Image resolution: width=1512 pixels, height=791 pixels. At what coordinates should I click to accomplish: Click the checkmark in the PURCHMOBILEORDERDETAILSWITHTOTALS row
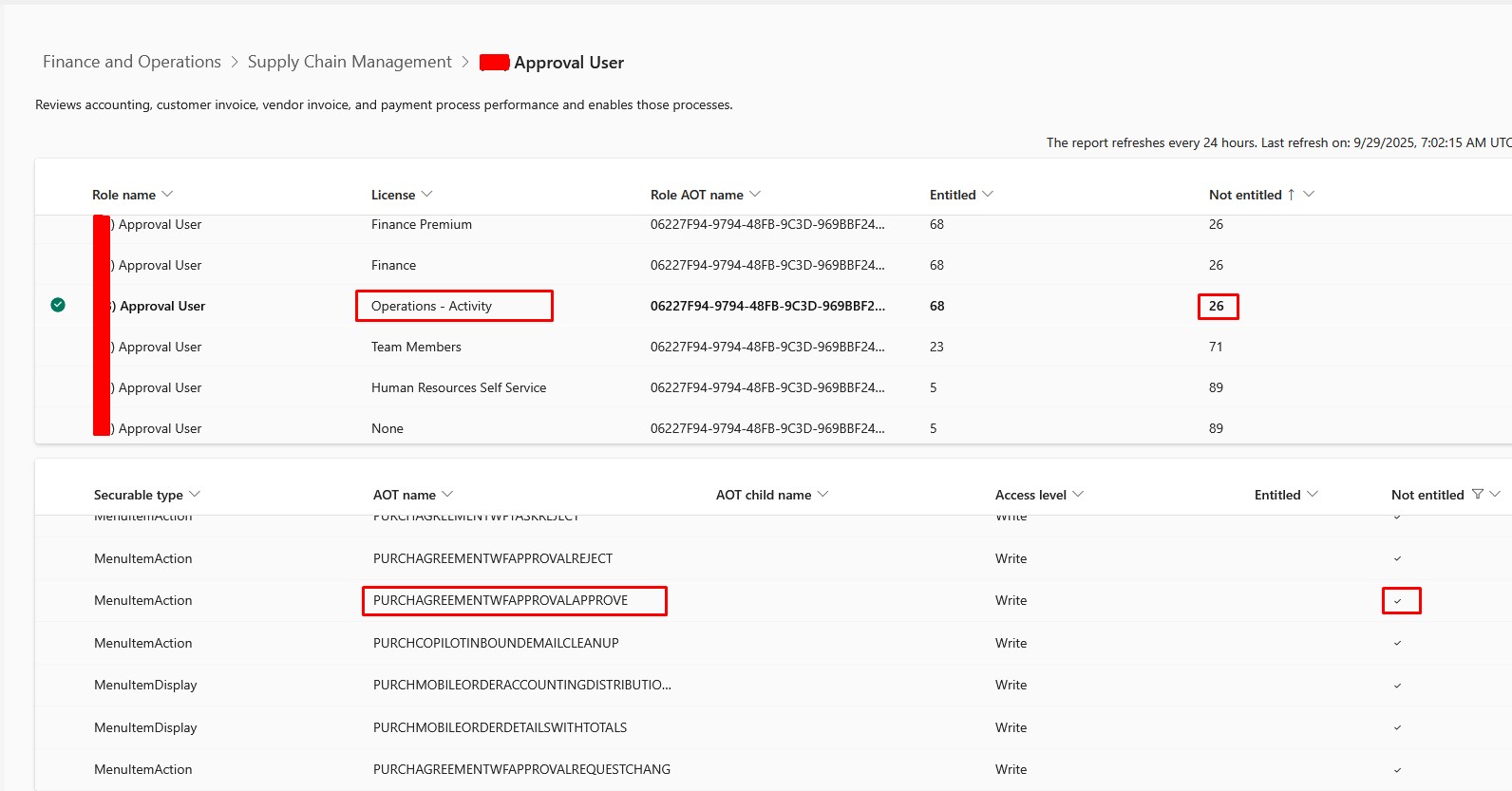coord(1397,728)
